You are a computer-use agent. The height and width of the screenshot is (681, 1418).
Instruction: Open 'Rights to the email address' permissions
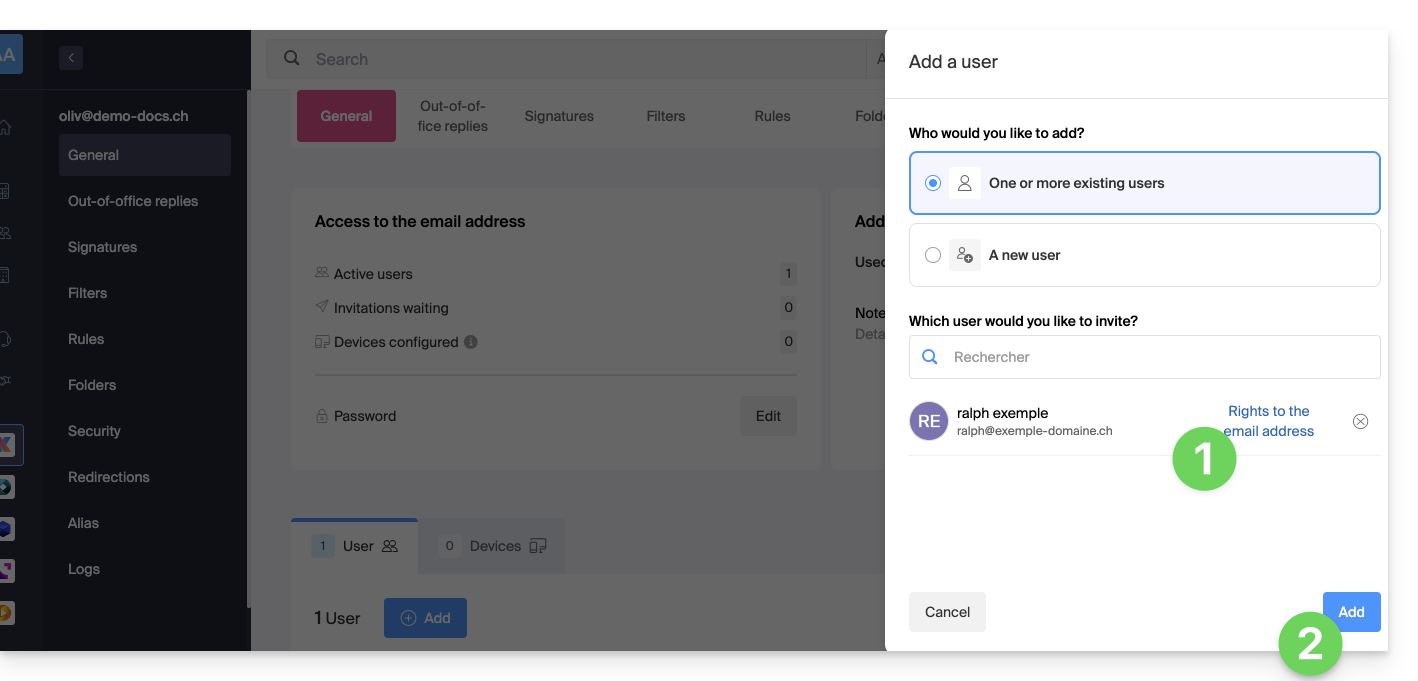pos(1268,421)
